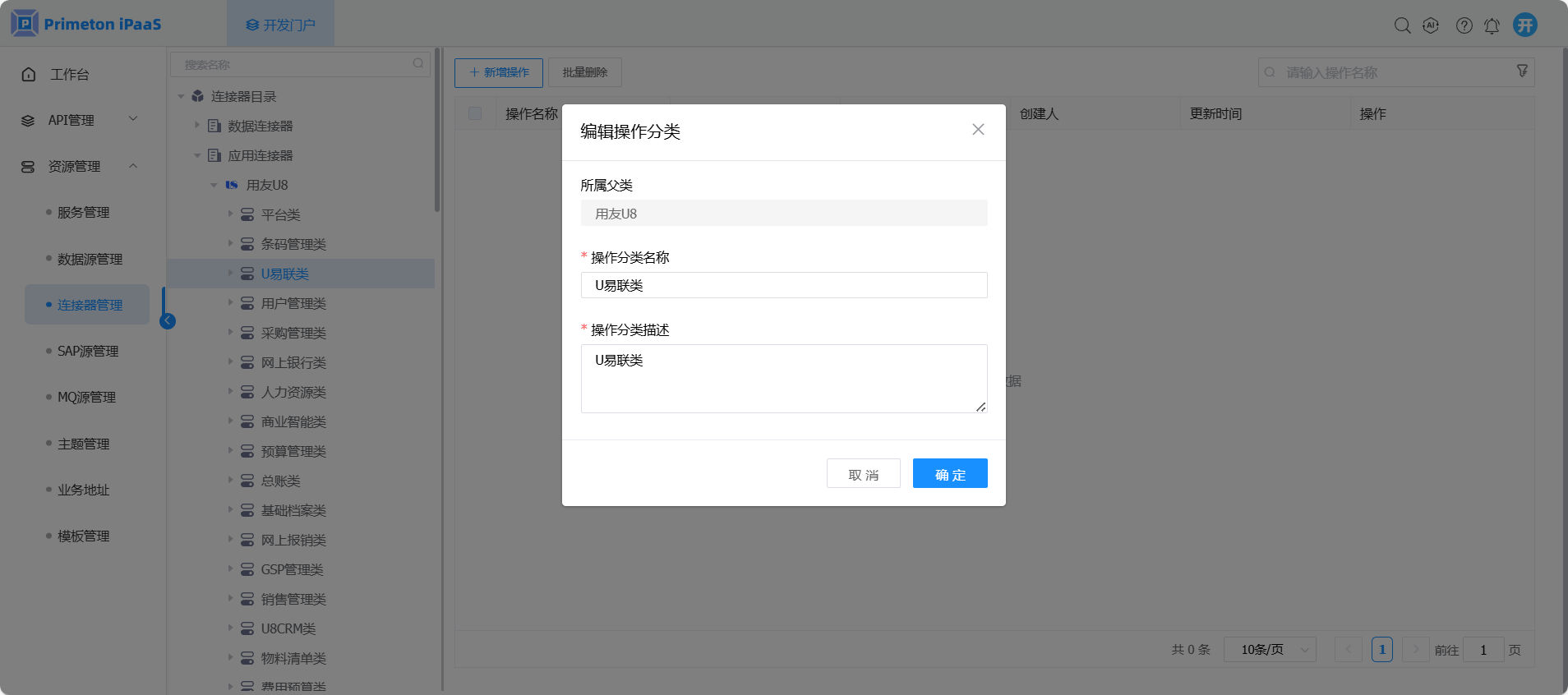The height and width of the screenshot is (695, 1568).
Task: Click the GSP管理类 category icon
Action: tap(247, 569)
